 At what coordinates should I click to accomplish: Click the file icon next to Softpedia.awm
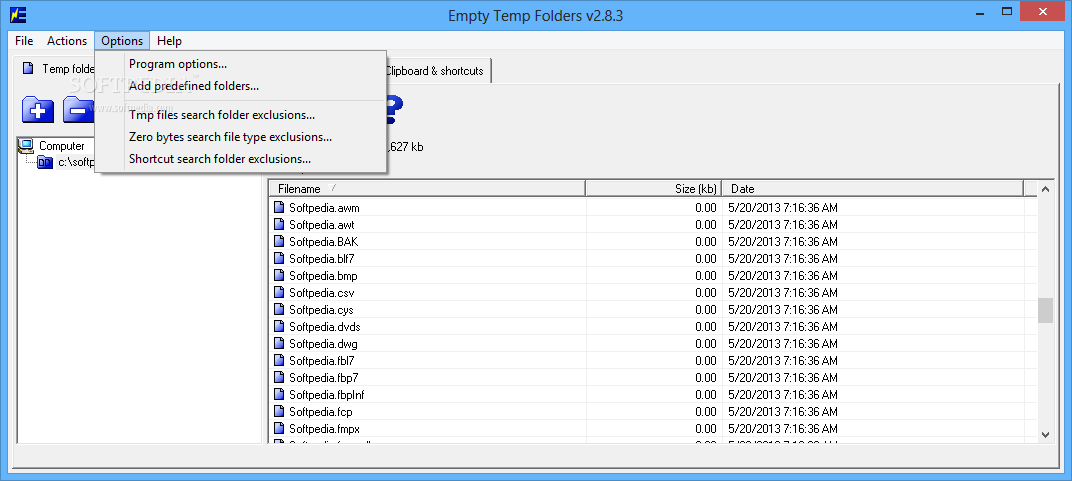coord(279,207)
